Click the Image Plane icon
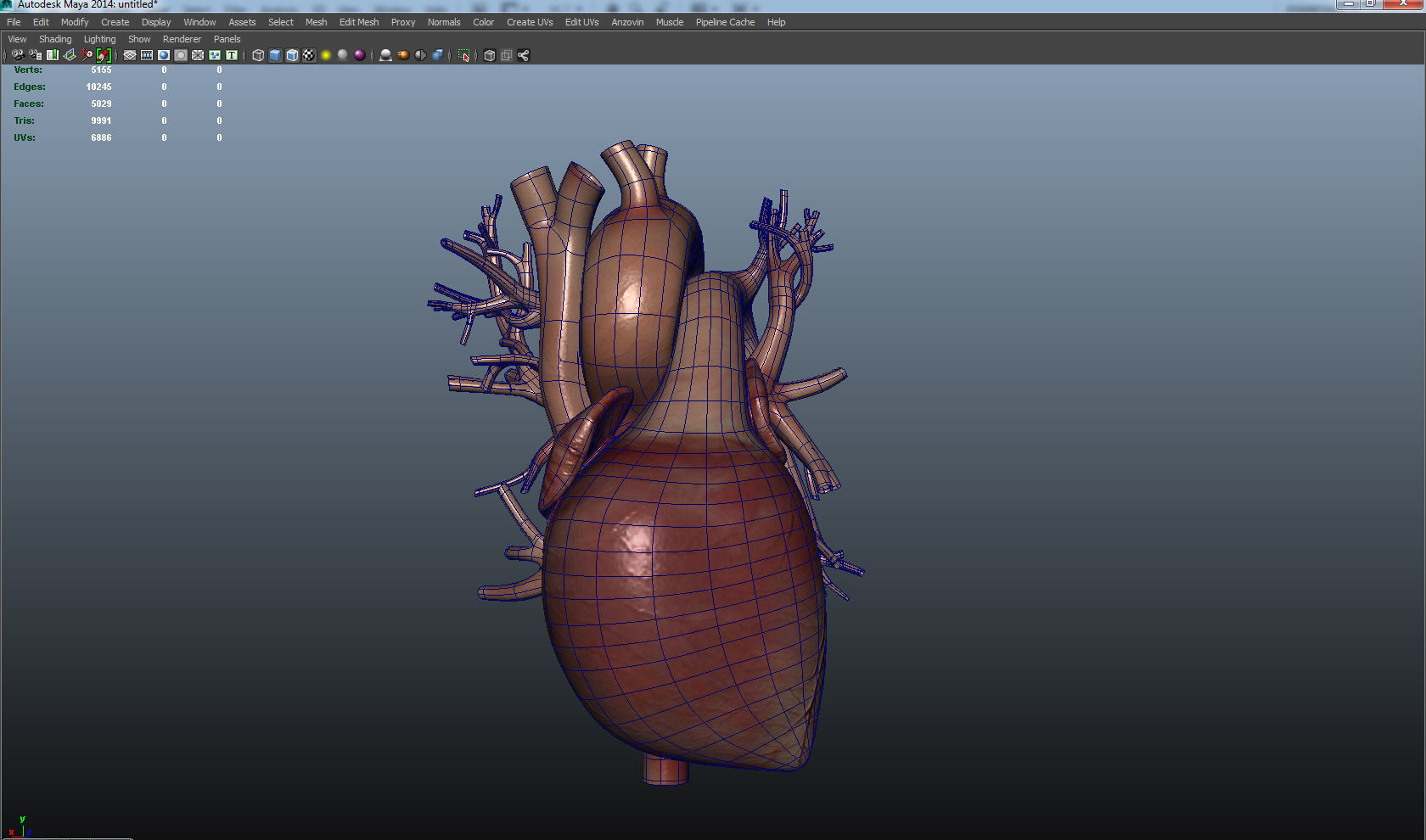1426x840 pixels. point(70,55)
